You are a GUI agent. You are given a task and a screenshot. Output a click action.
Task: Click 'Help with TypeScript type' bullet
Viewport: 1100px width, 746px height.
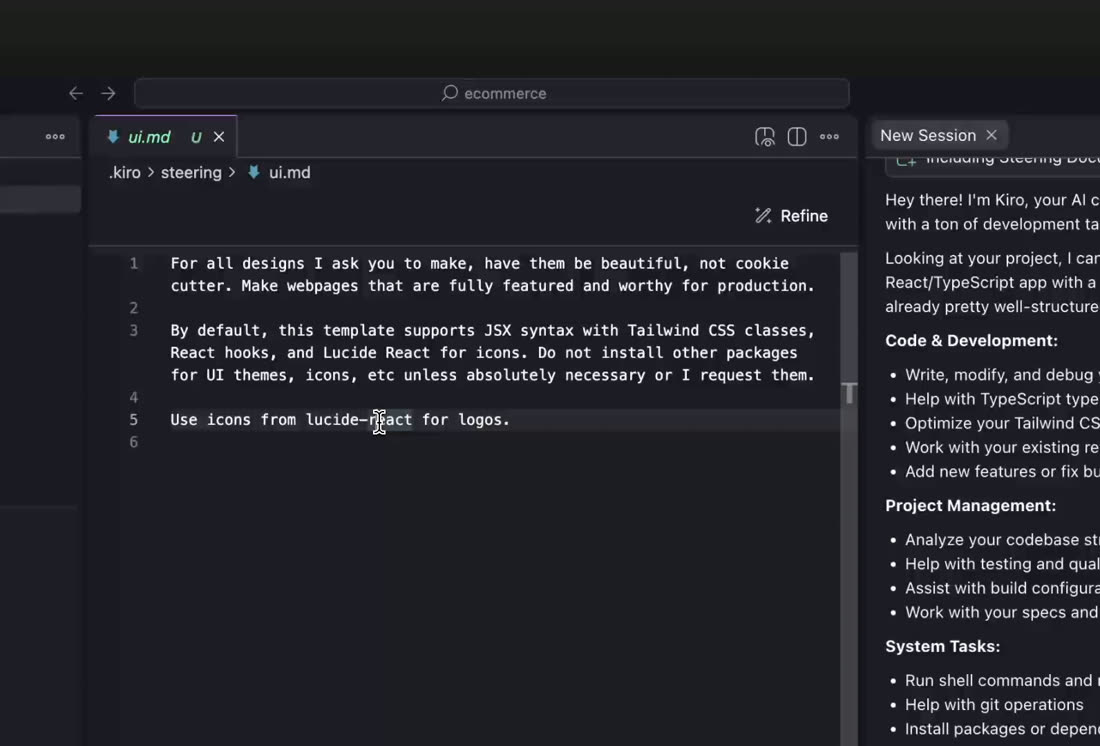click(x=1001, y=399)
